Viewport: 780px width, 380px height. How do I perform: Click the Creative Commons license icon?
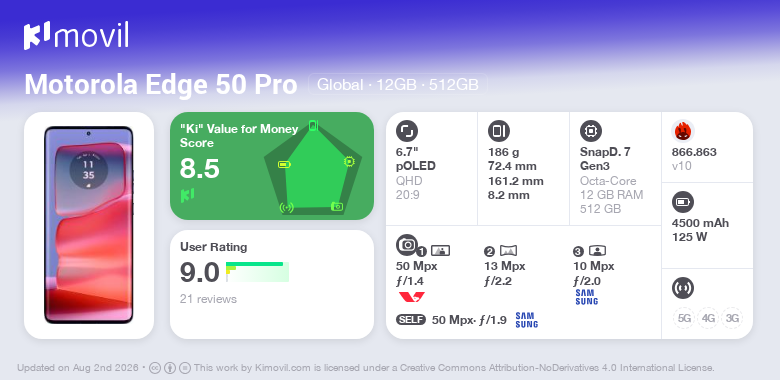pos(155,368)
